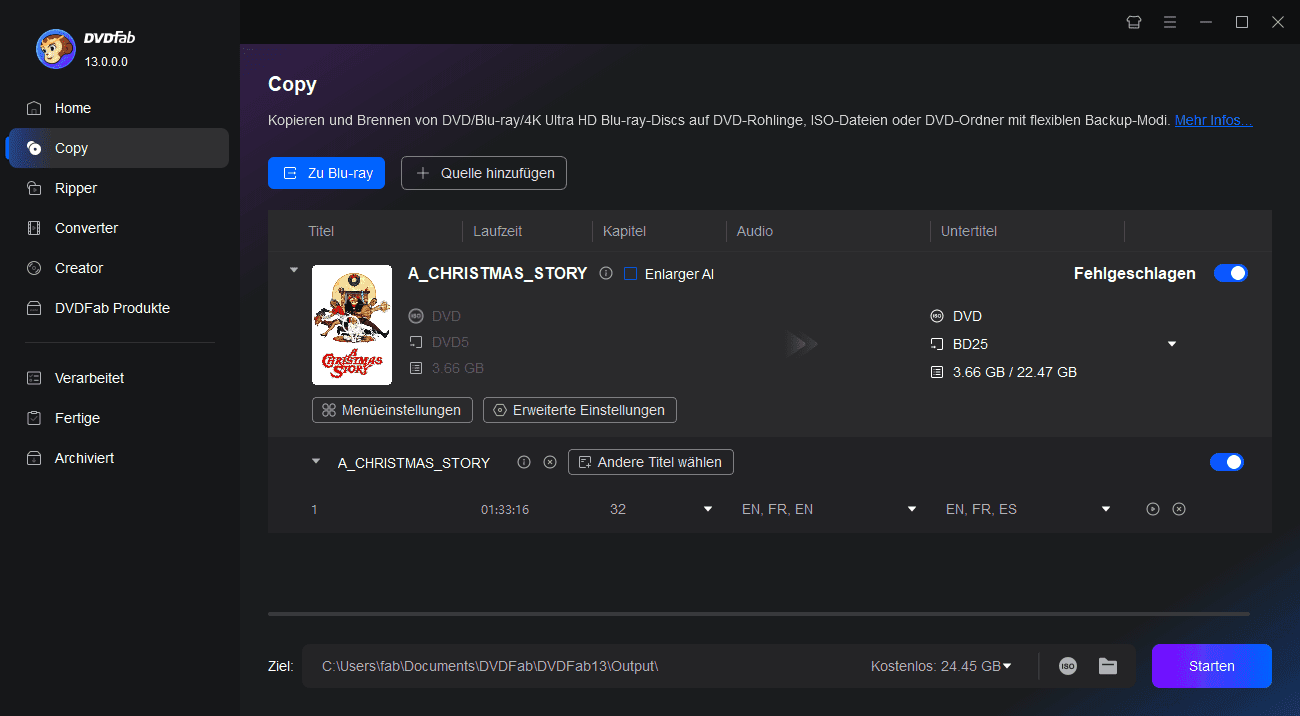This screenshot has width=1300, height=716.
Task: Click the DVDFab Produkte box icon
Action: point(34,308)
